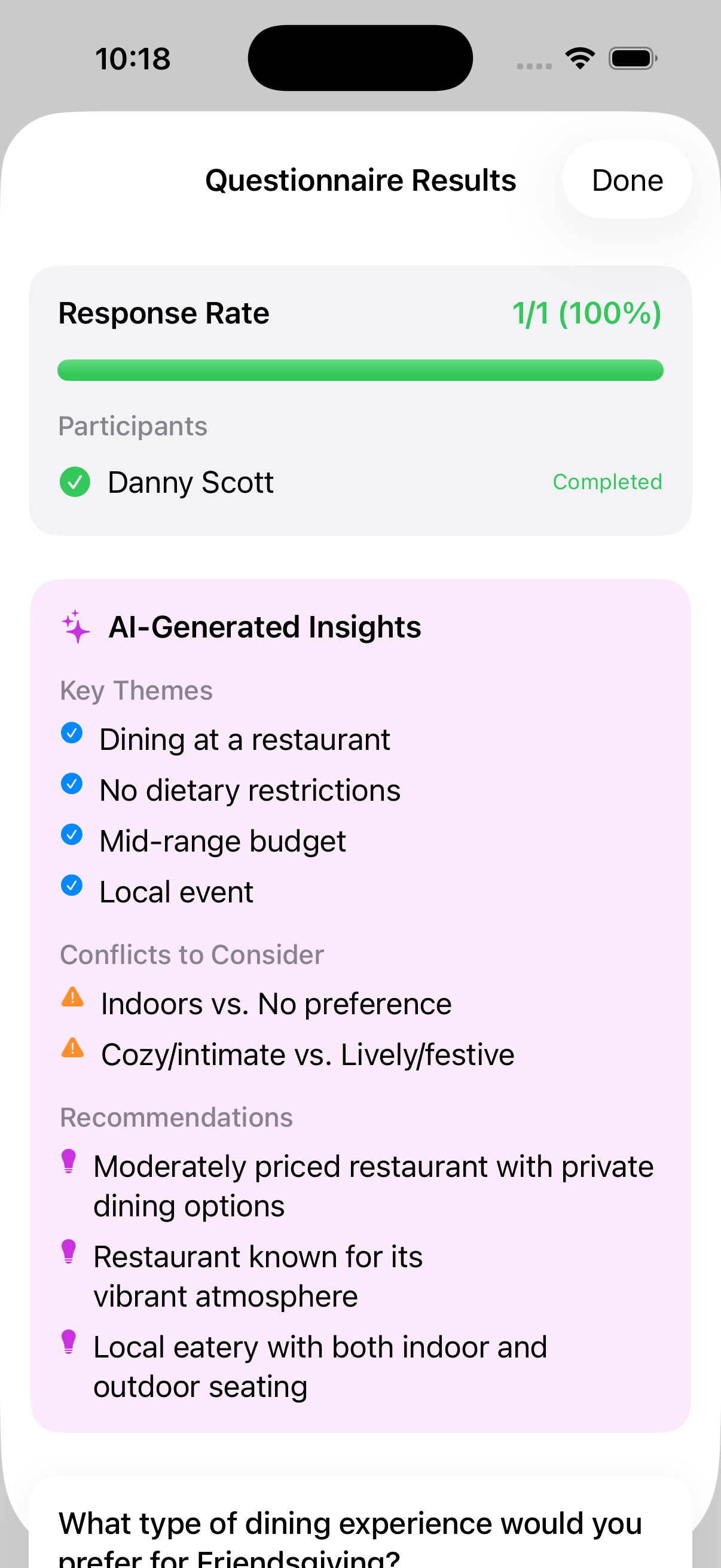Click checkmark beside Mid-range budget
Image resolution: width=721 pixels, height=1568 pixels.
pyautogui.click(x=72, y=834)
